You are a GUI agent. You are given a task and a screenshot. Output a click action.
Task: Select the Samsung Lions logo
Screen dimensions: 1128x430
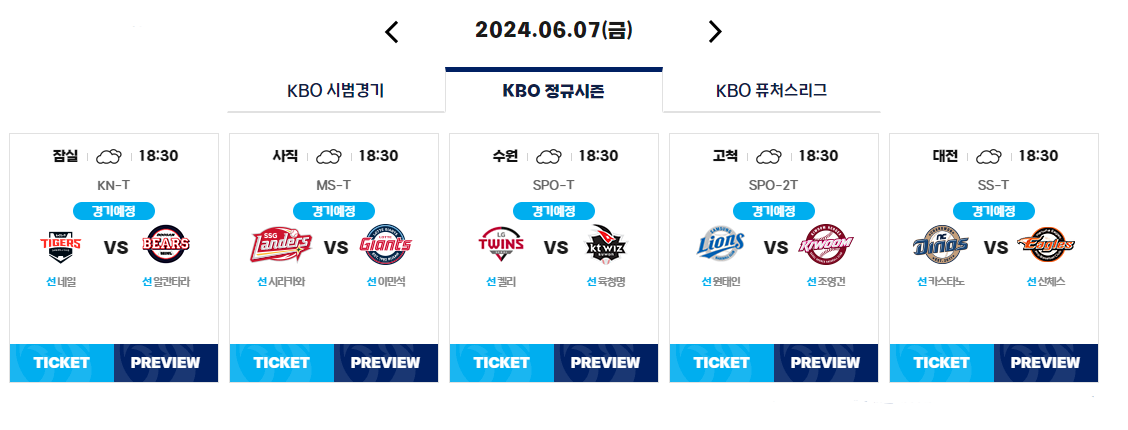721,245
